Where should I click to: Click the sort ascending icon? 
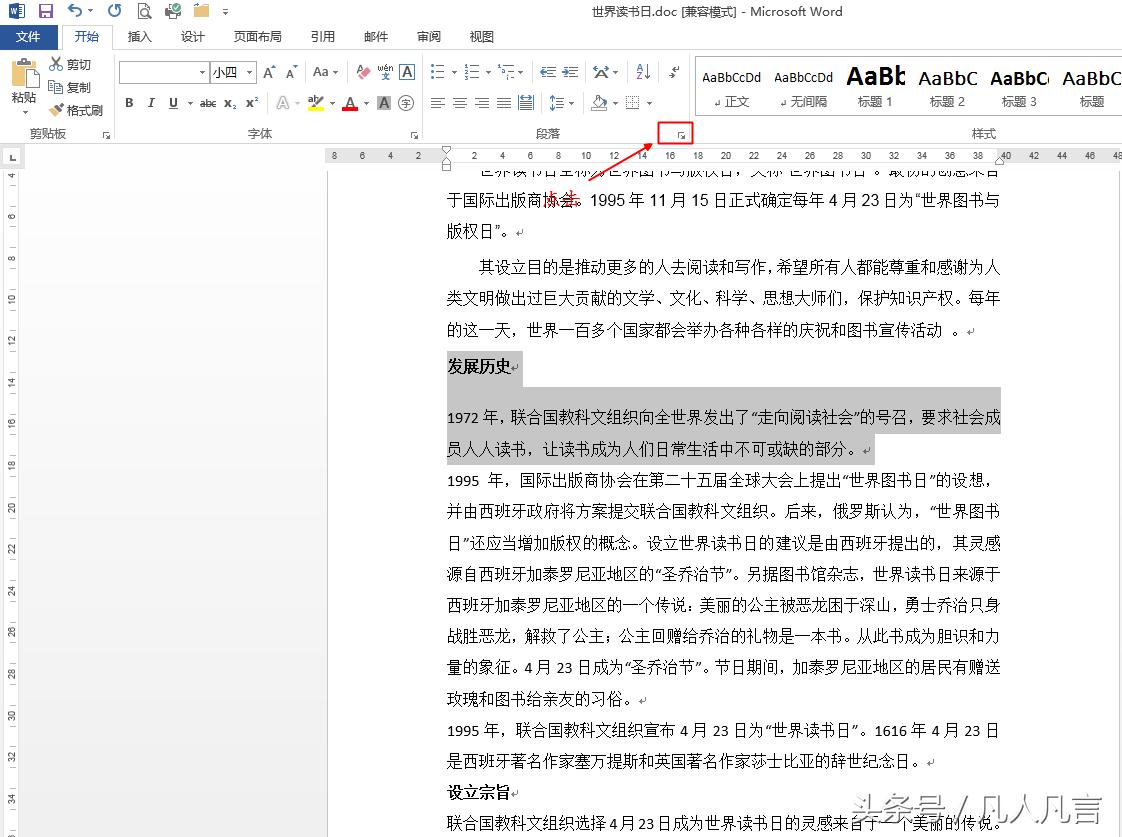(x=644, y=73)
